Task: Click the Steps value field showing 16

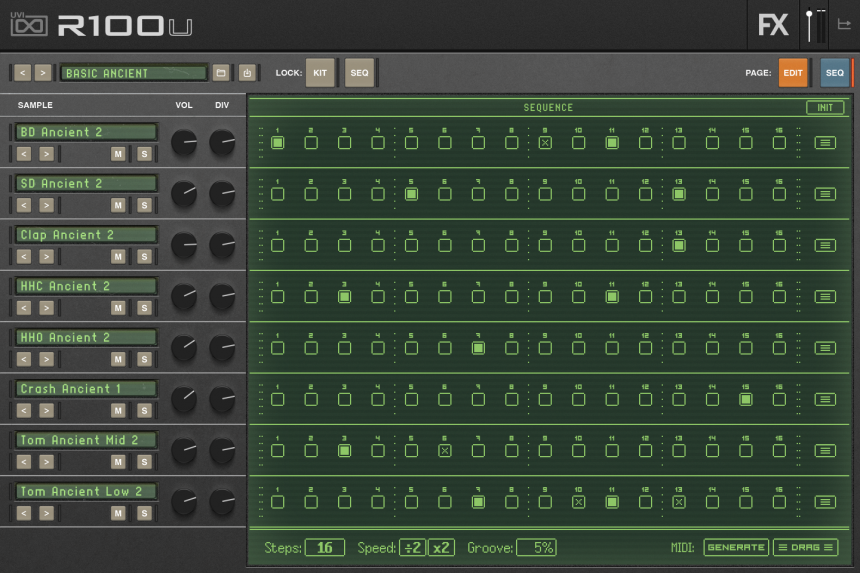Action: pyautogui.click(x=325, y=547)
